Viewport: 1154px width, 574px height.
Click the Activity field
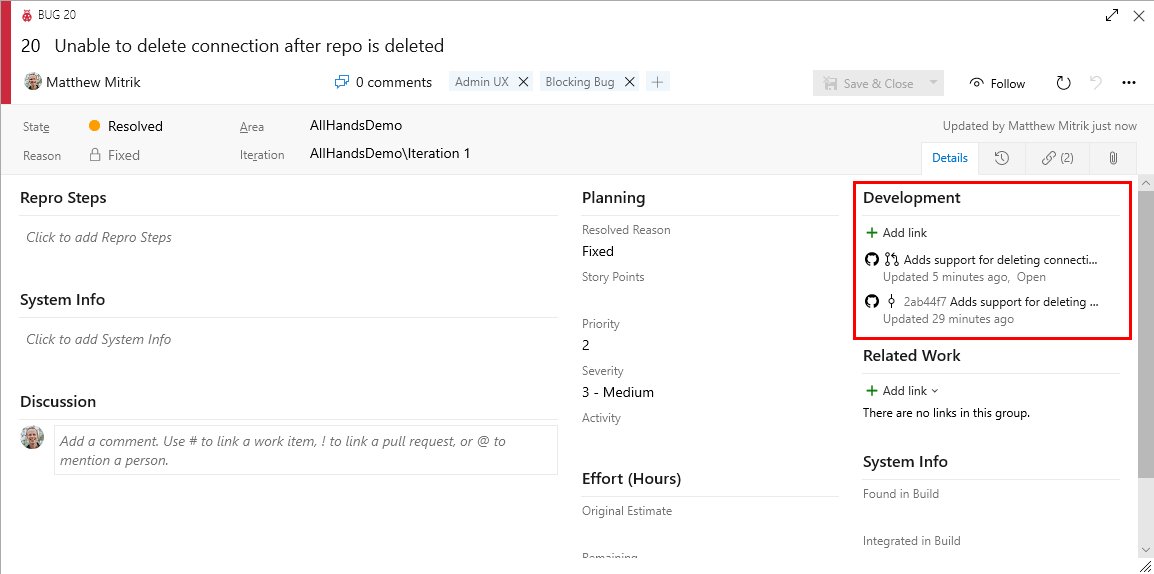[x=710, y=439]
